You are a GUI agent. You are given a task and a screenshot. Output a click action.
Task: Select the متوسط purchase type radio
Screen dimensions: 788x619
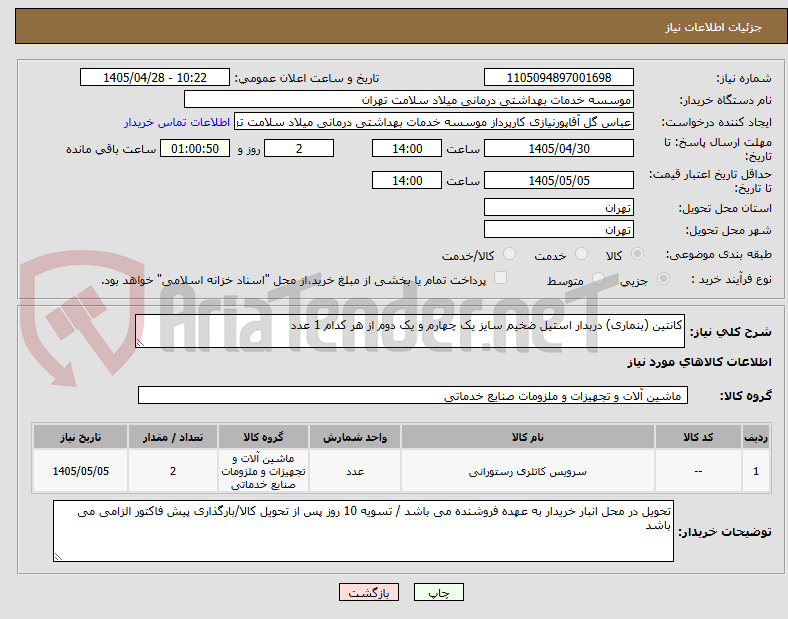tap(598, 279)
